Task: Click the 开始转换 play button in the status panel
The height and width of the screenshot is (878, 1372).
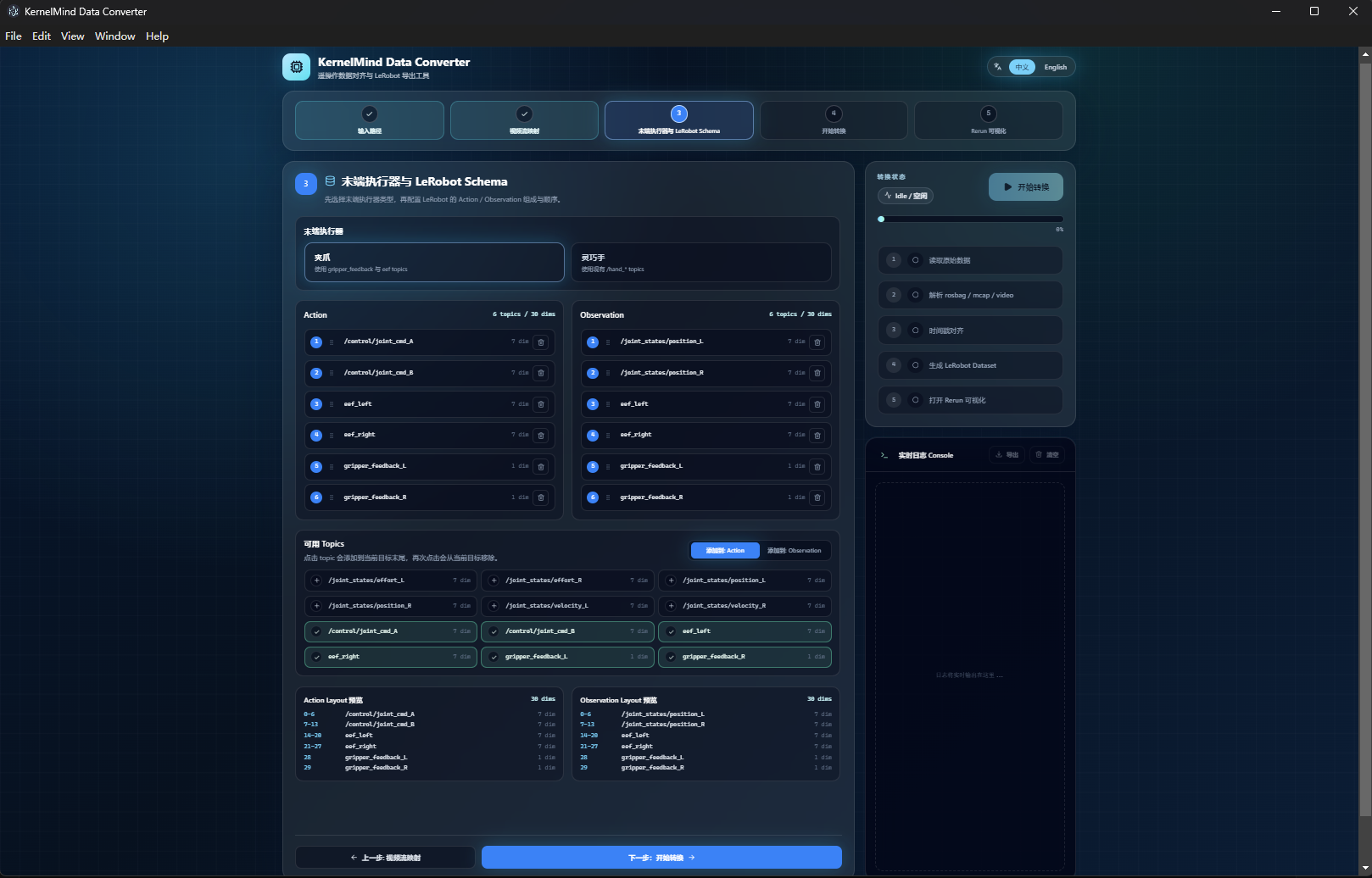Action: click(x=1026, y=187)
